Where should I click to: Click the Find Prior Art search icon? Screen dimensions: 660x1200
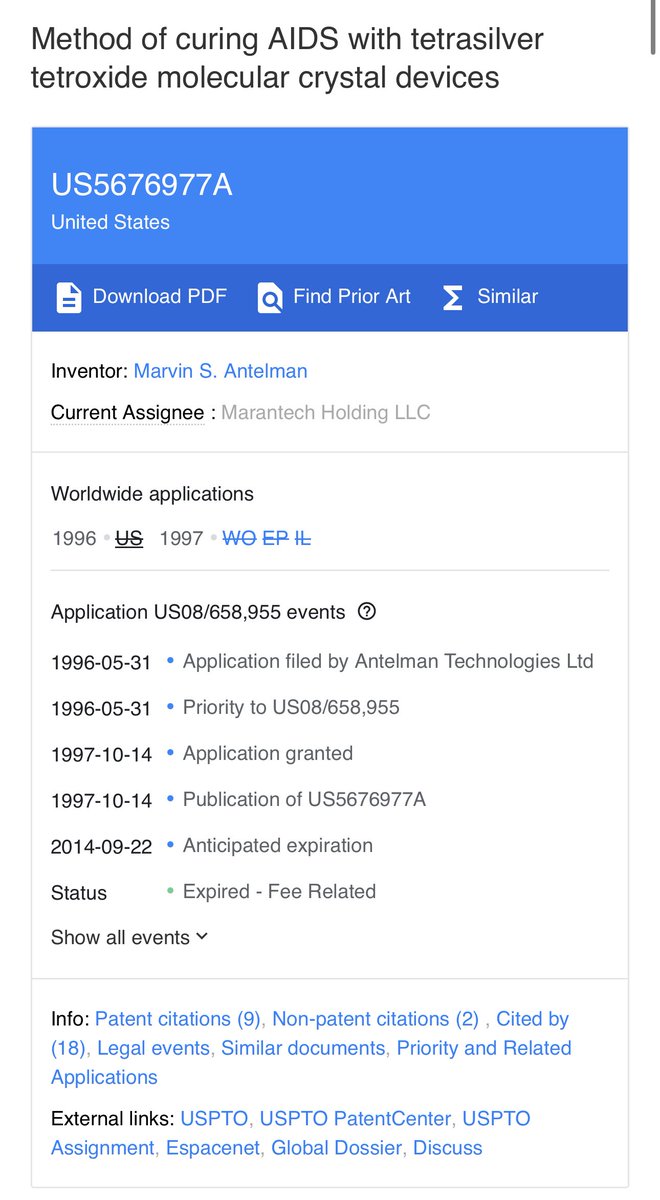269,297
